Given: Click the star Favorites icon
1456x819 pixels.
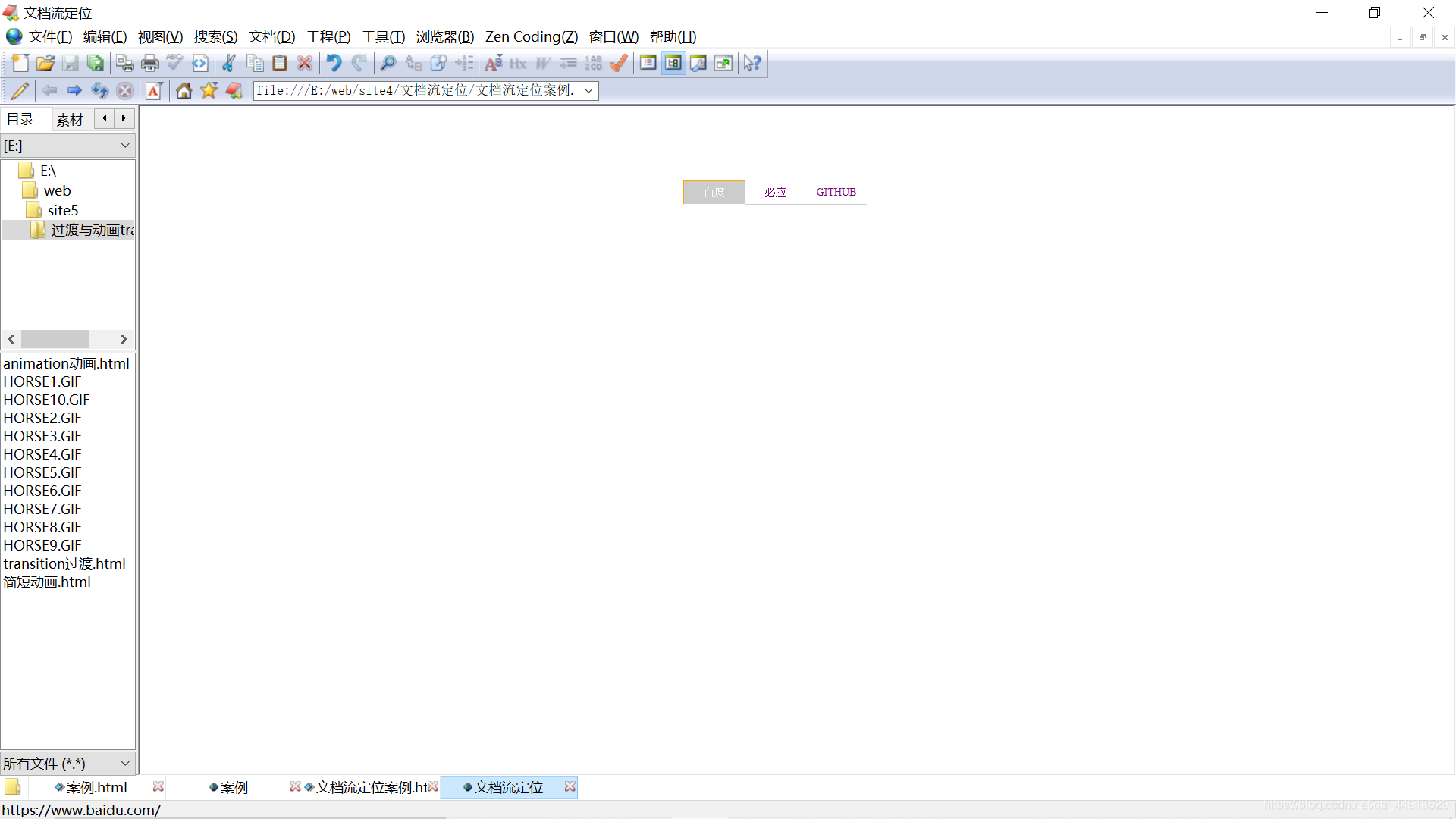Looking at the screenshot, I should pos(209,91).
